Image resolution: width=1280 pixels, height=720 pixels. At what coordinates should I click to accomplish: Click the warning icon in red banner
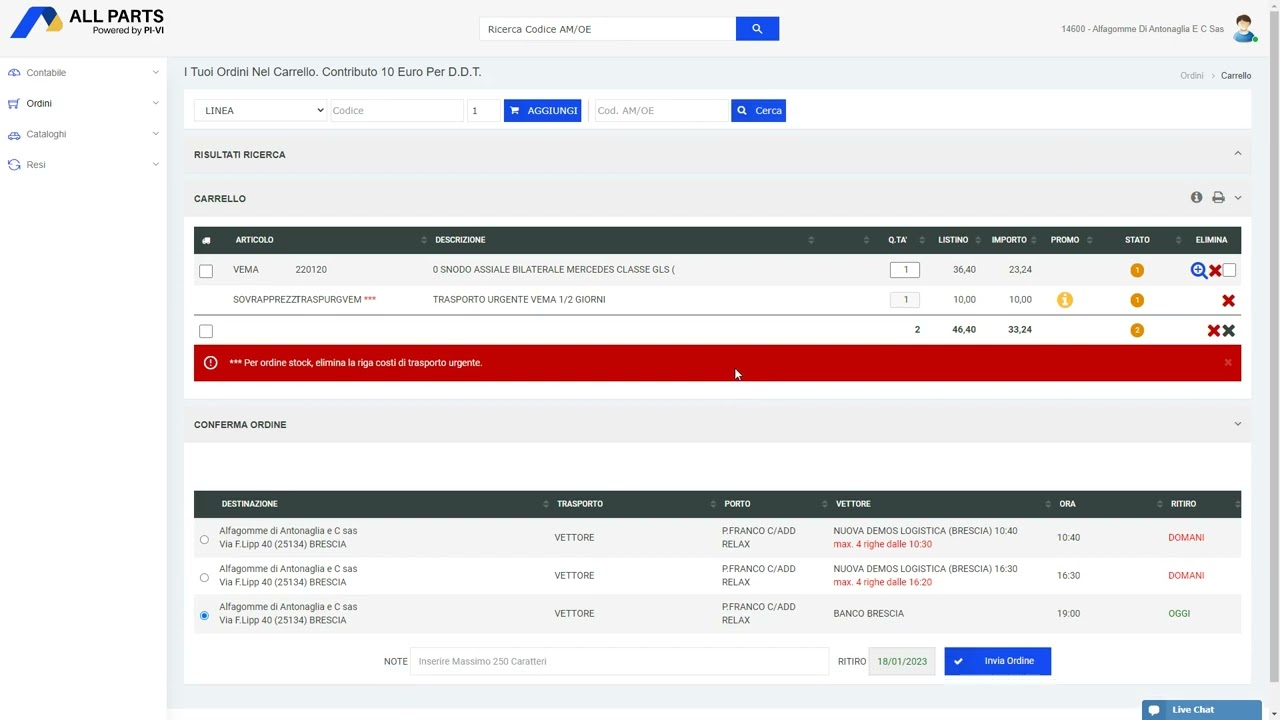click(x=210, y=363)
